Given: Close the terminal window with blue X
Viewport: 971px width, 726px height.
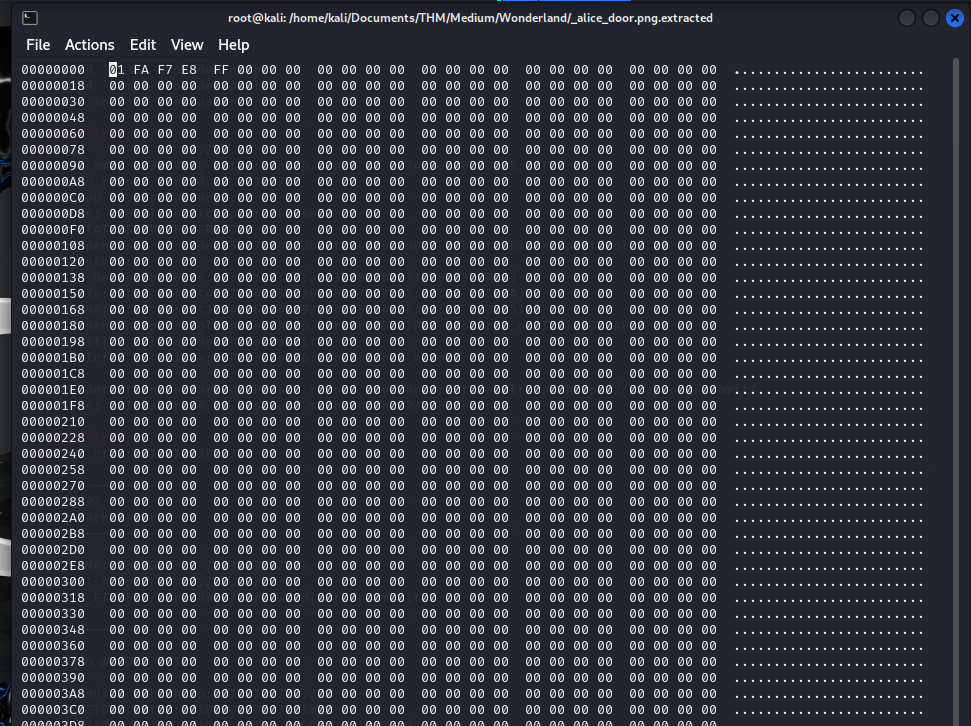Looking at the screenshot, I should [955, 18].
